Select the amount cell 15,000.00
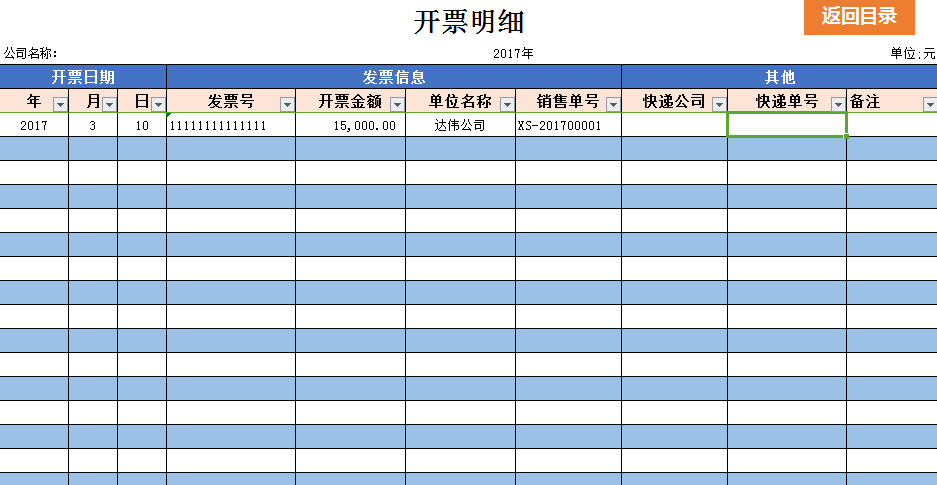Screen dimensions: 937x485 click(351, 125)
